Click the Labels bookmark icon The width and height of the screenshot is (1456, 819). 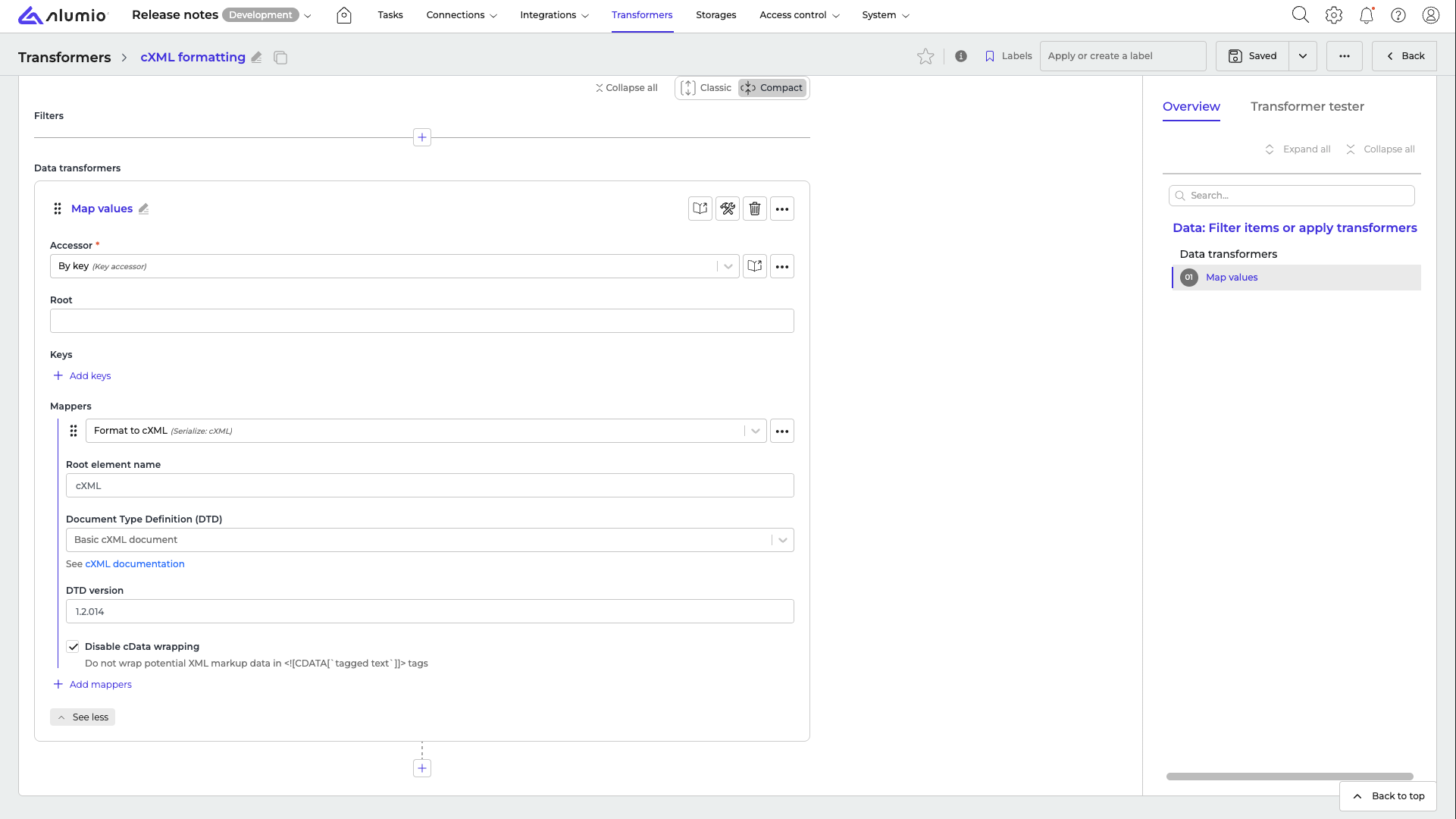990,56
